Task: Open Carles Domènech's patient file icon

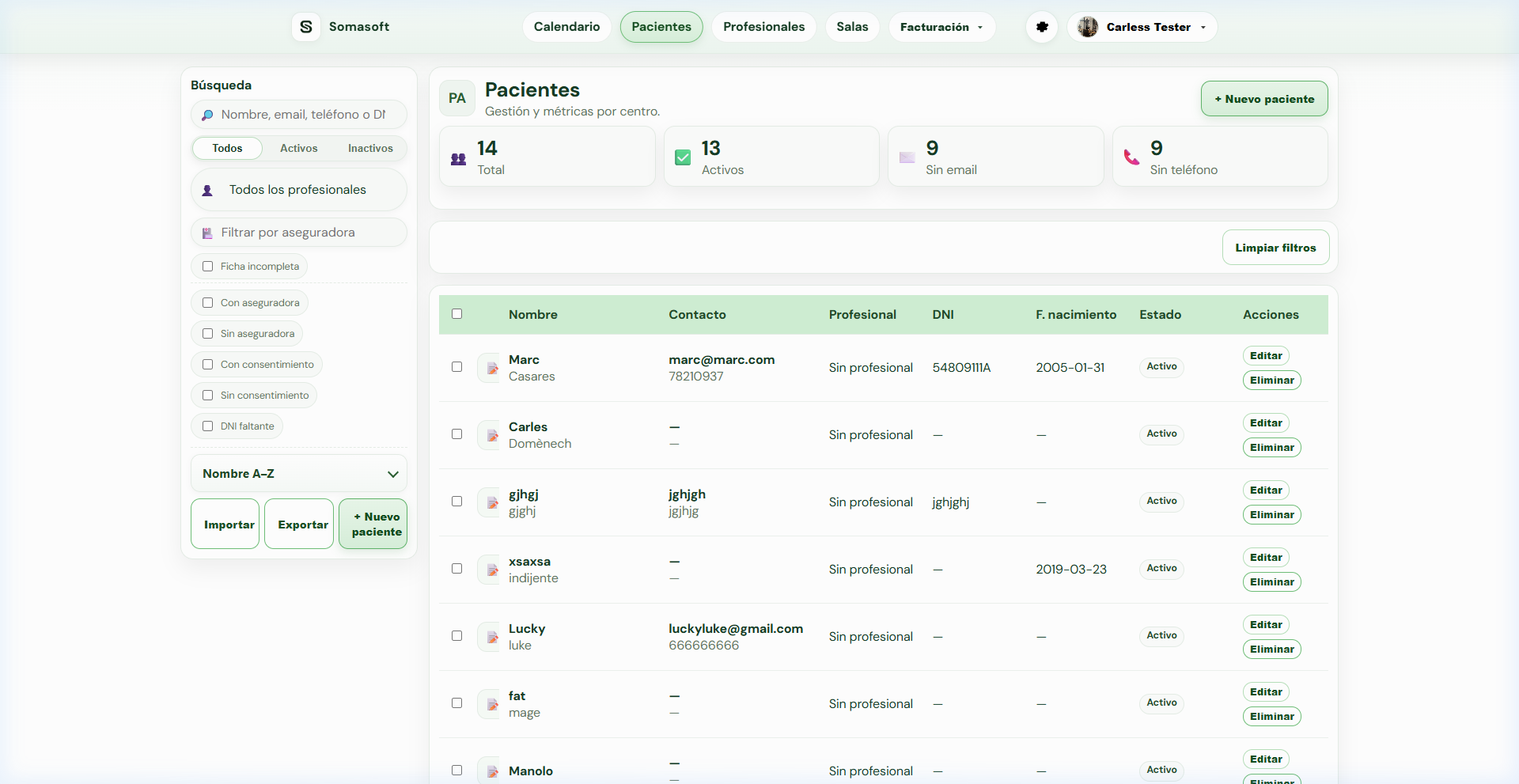Action: click(492, 435)
